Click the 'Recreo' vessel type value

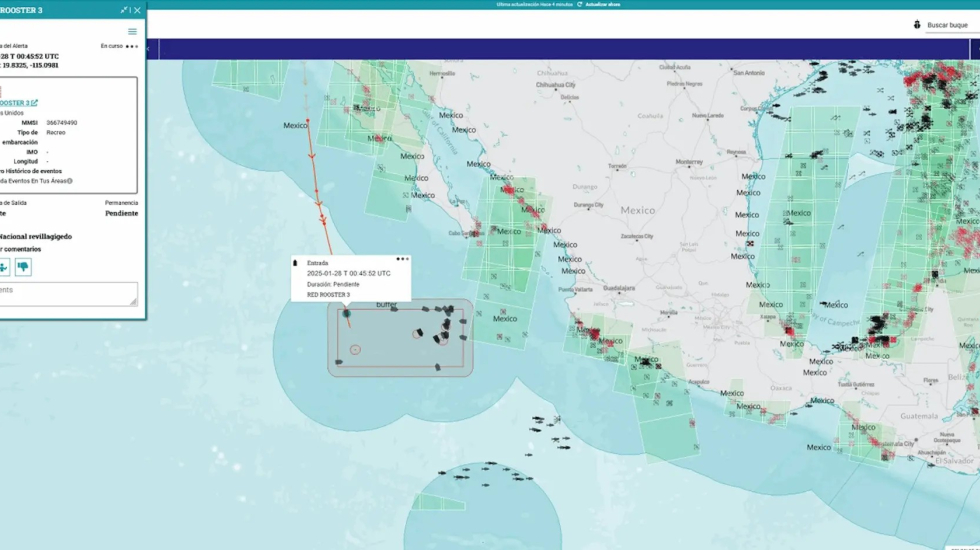[x=56, y=132]
